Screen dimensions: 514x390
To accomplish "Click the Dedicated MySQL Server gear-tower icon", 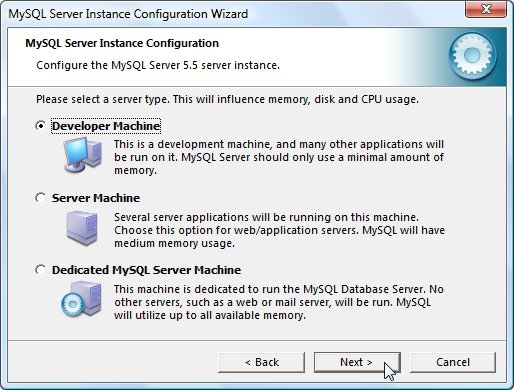I will click(81, 299).
